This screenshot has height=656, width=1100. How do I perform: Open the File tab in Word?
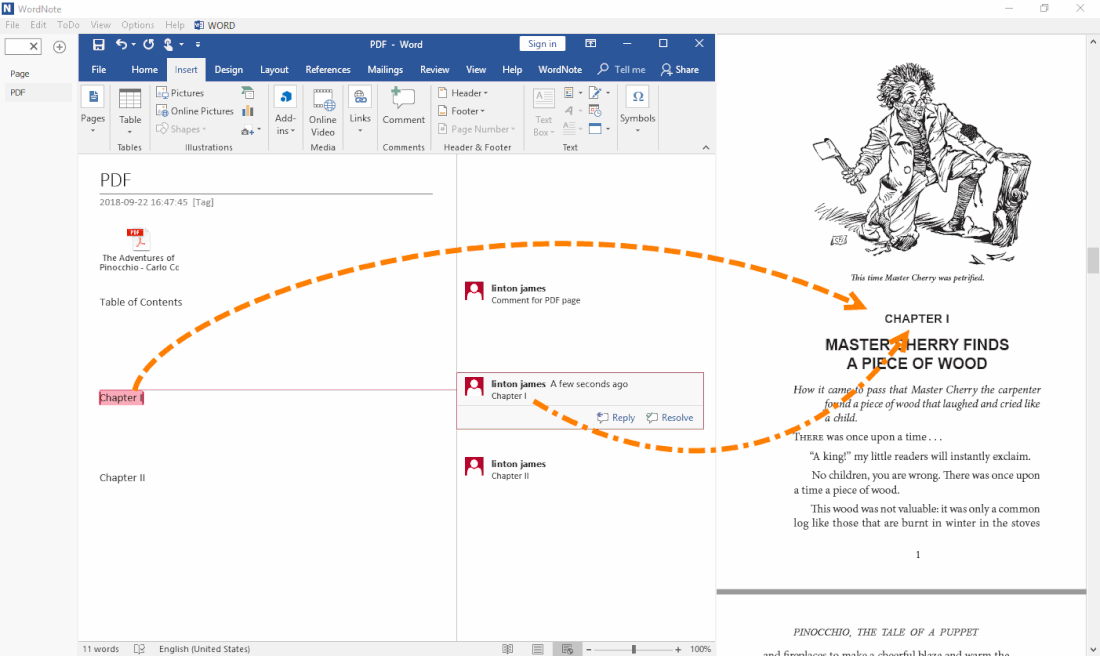[x=99, y=69]
